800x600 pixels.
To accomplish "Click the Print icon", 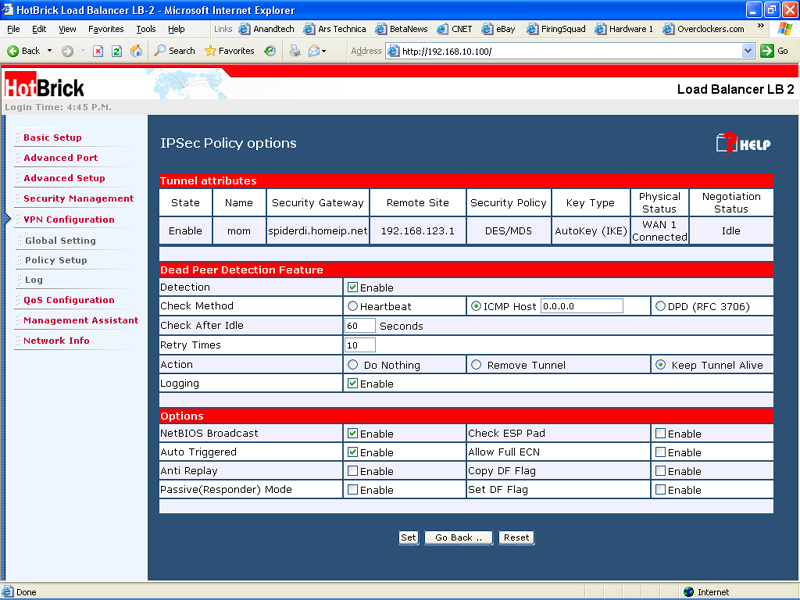I will coord(295,51).
